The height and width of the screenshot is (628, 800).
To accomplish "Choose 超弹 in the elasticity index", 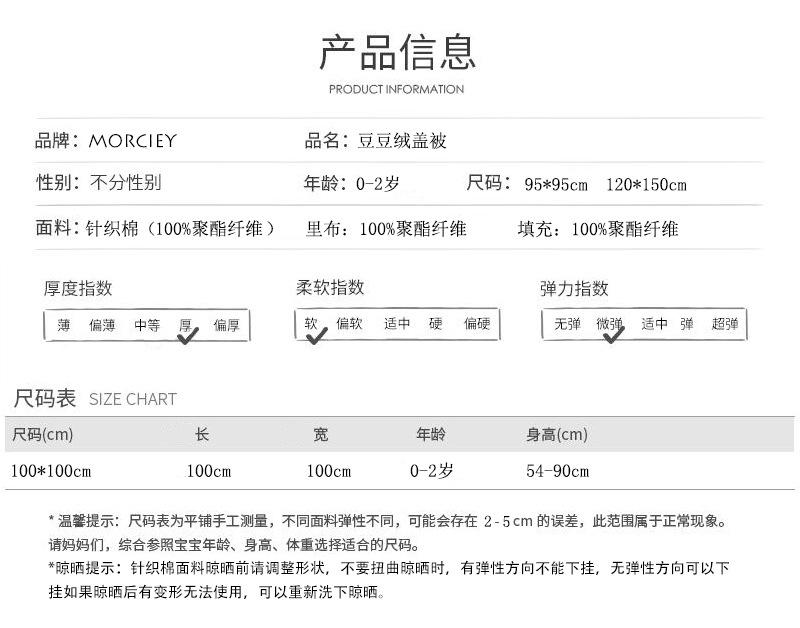I will [x=725, y=324].
